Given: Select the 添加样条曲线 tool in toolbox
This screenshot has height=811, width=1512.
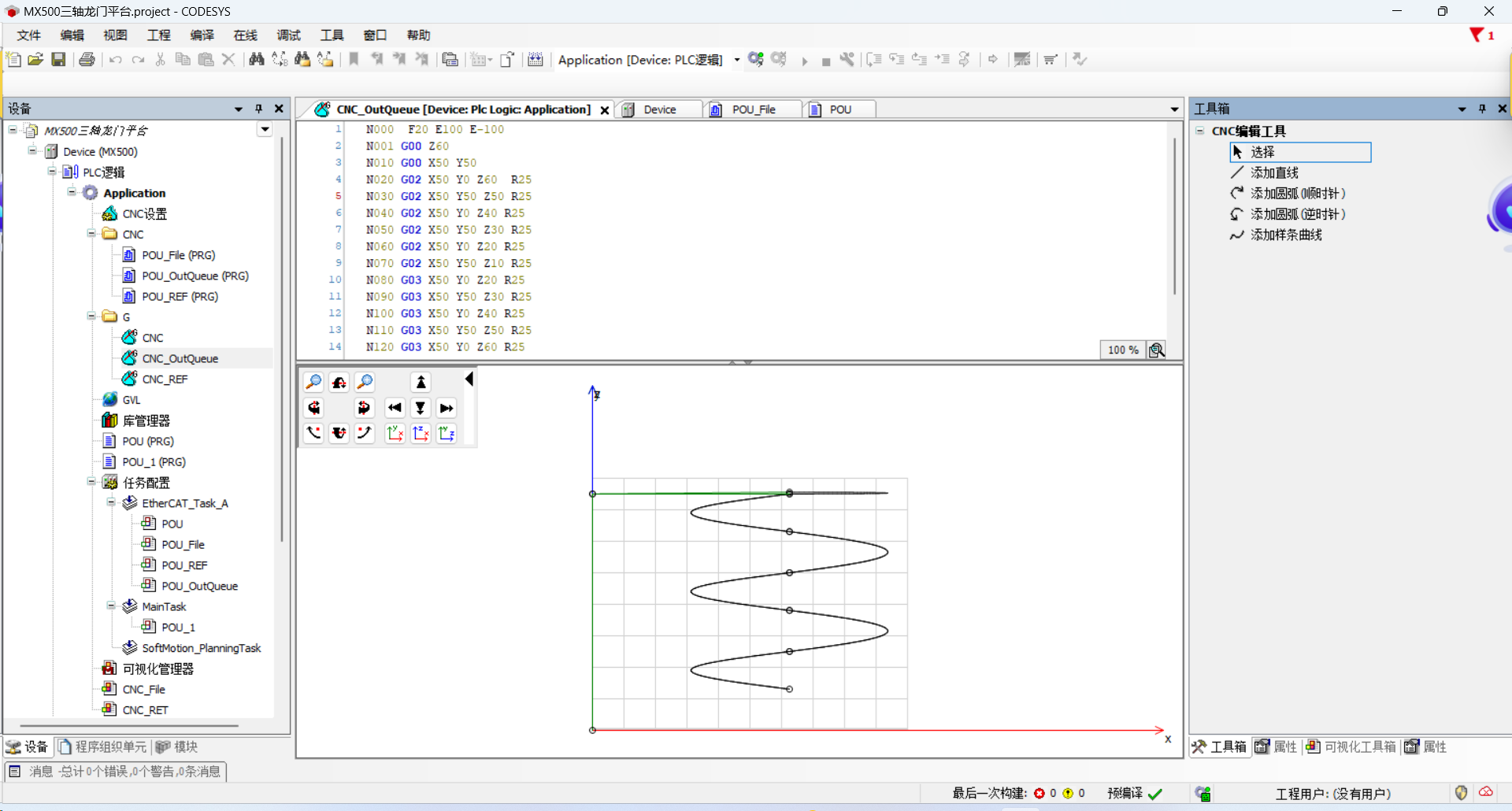Looking at the screenshot, I should 1285,235.
